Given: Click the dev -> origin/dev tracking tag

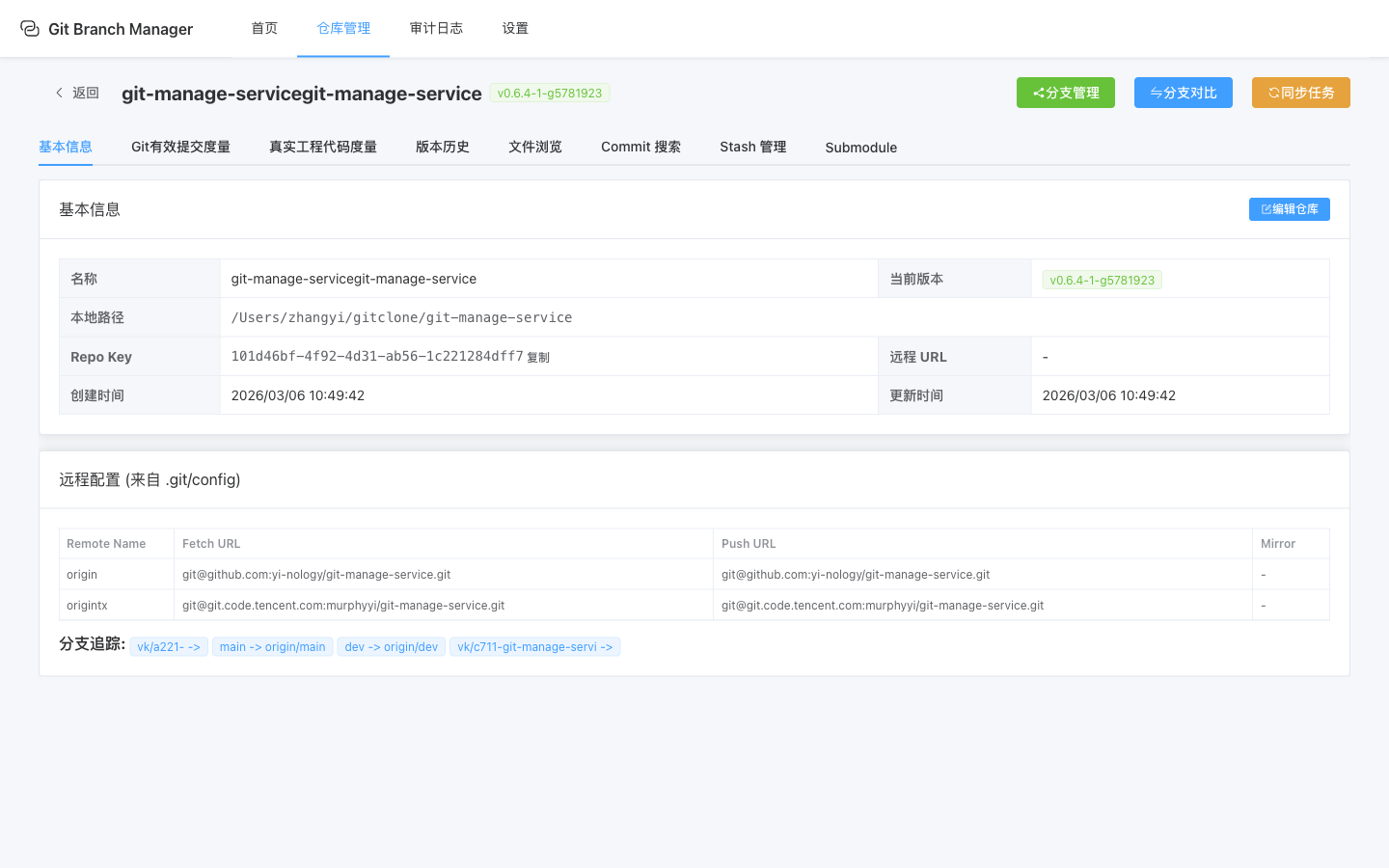Looking at the screenshot, I should coord(391,647).
